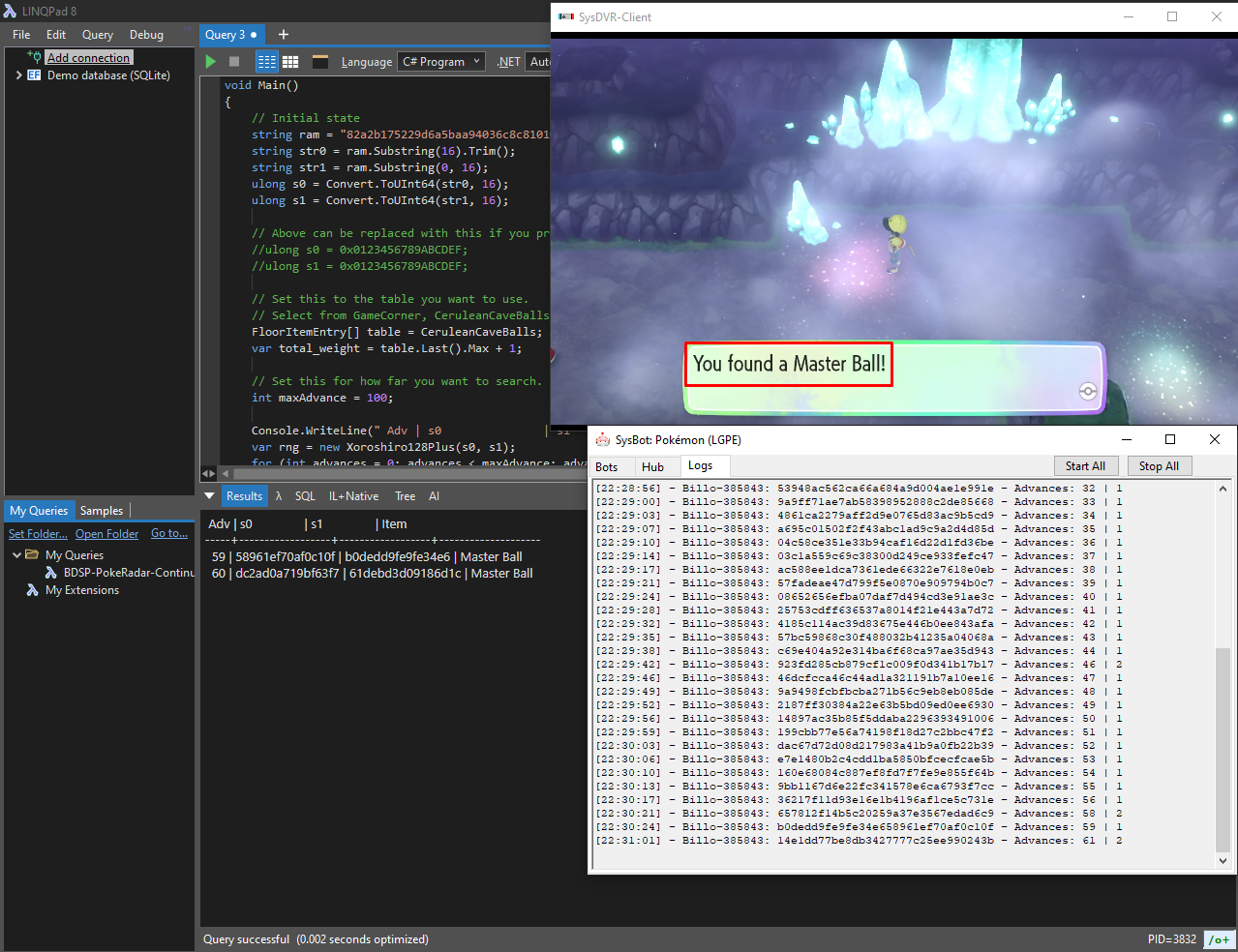
Task: Click the SysBot log scroll-down arrow
Action: pyautogui.click(x=1223, y=860)
